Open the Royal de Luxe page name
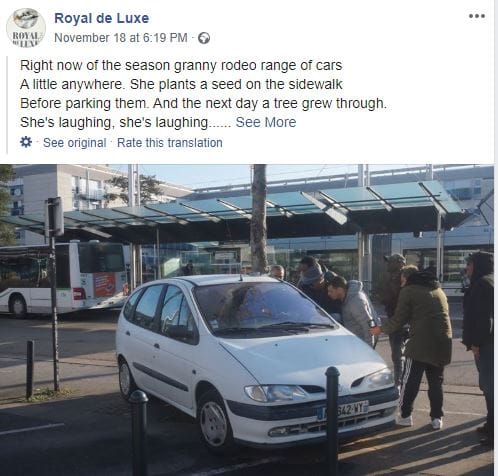Viewport: 498px width, 476px height. pos(102,18)
